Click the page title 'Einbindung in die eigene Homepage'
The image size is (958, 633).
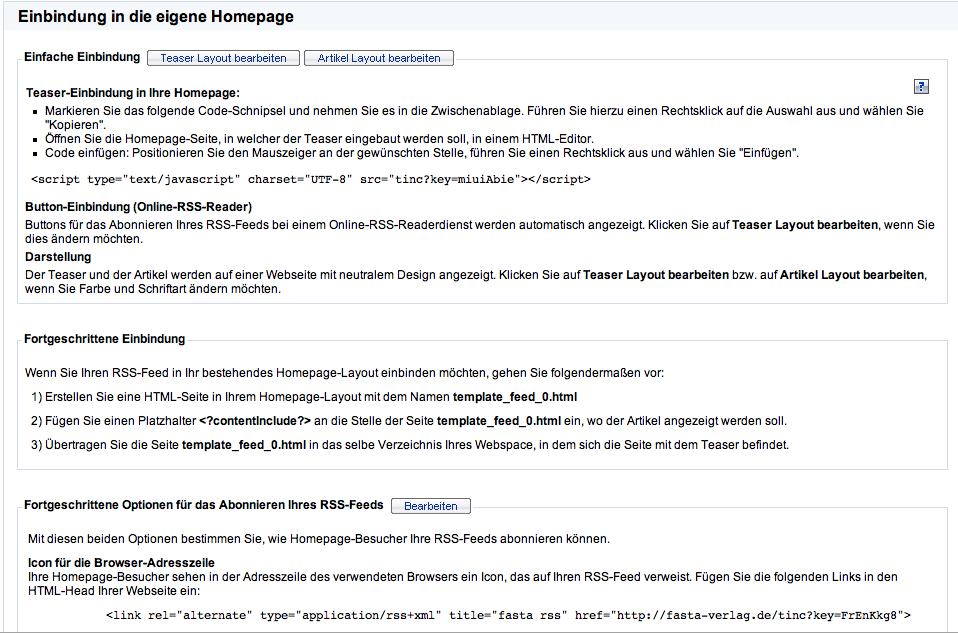click(x=155, y=17)
